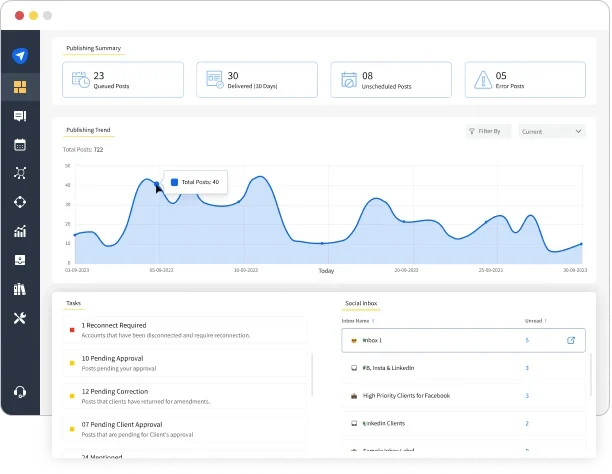Open the library books icon in sidebar
This screenshot has height=474, width=612.
coord(20,290)
